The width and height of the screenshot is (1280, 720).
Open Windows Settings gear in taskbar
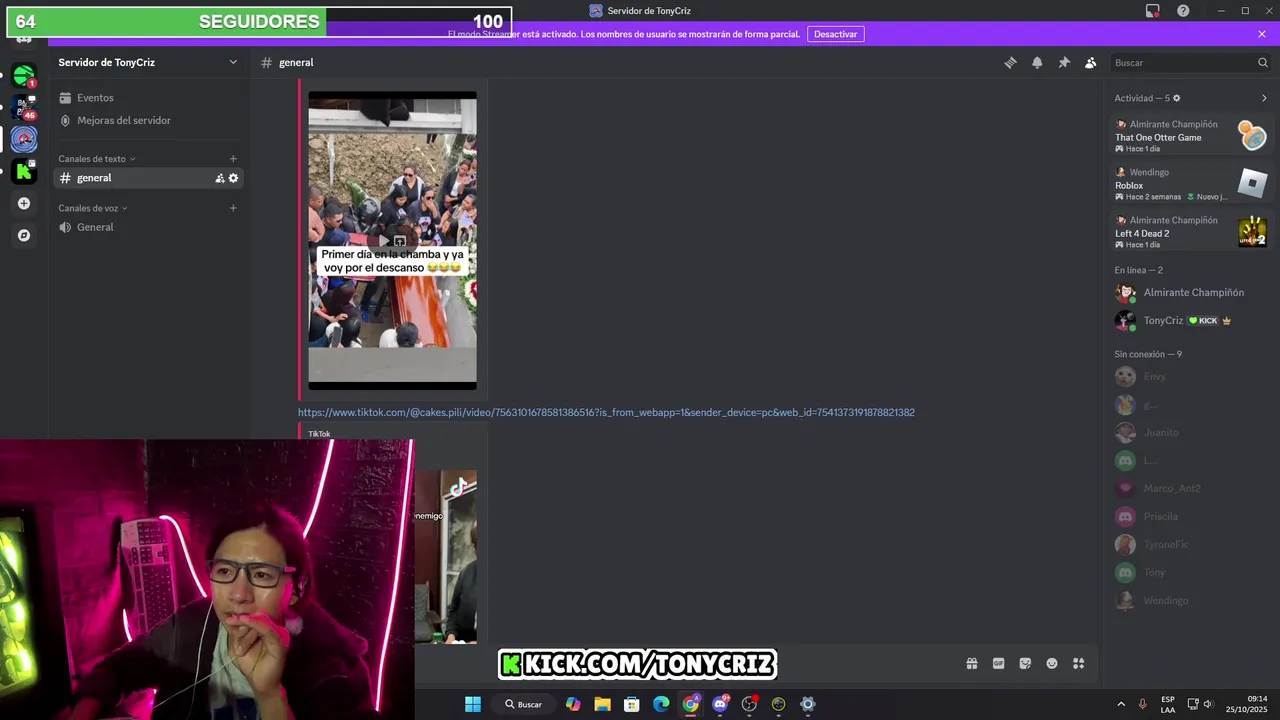click(x=808, y=704)
